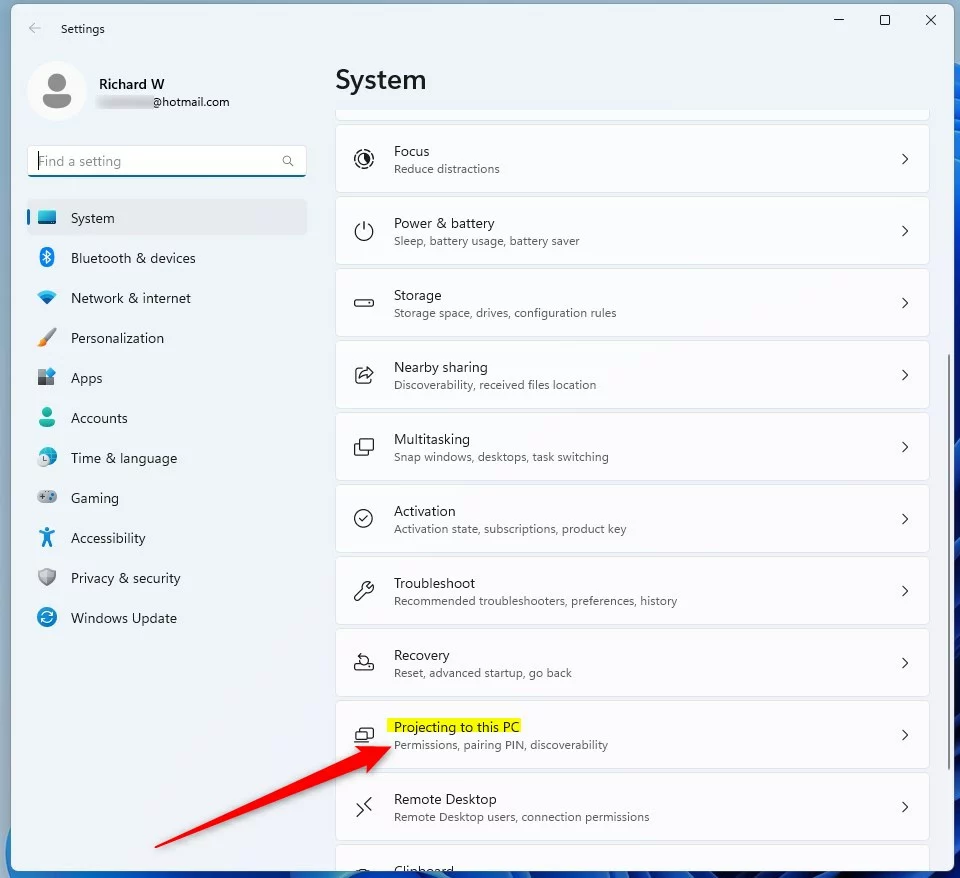
Task: Select Time & language in sidebar
Action: pyautogui.click(x=123, y=458)
